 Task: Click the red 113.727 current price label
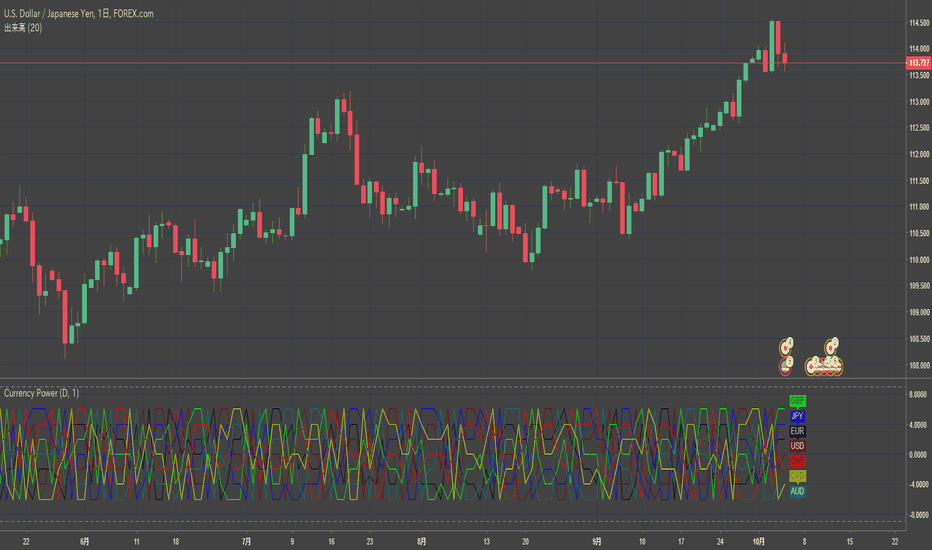[918, 63]
